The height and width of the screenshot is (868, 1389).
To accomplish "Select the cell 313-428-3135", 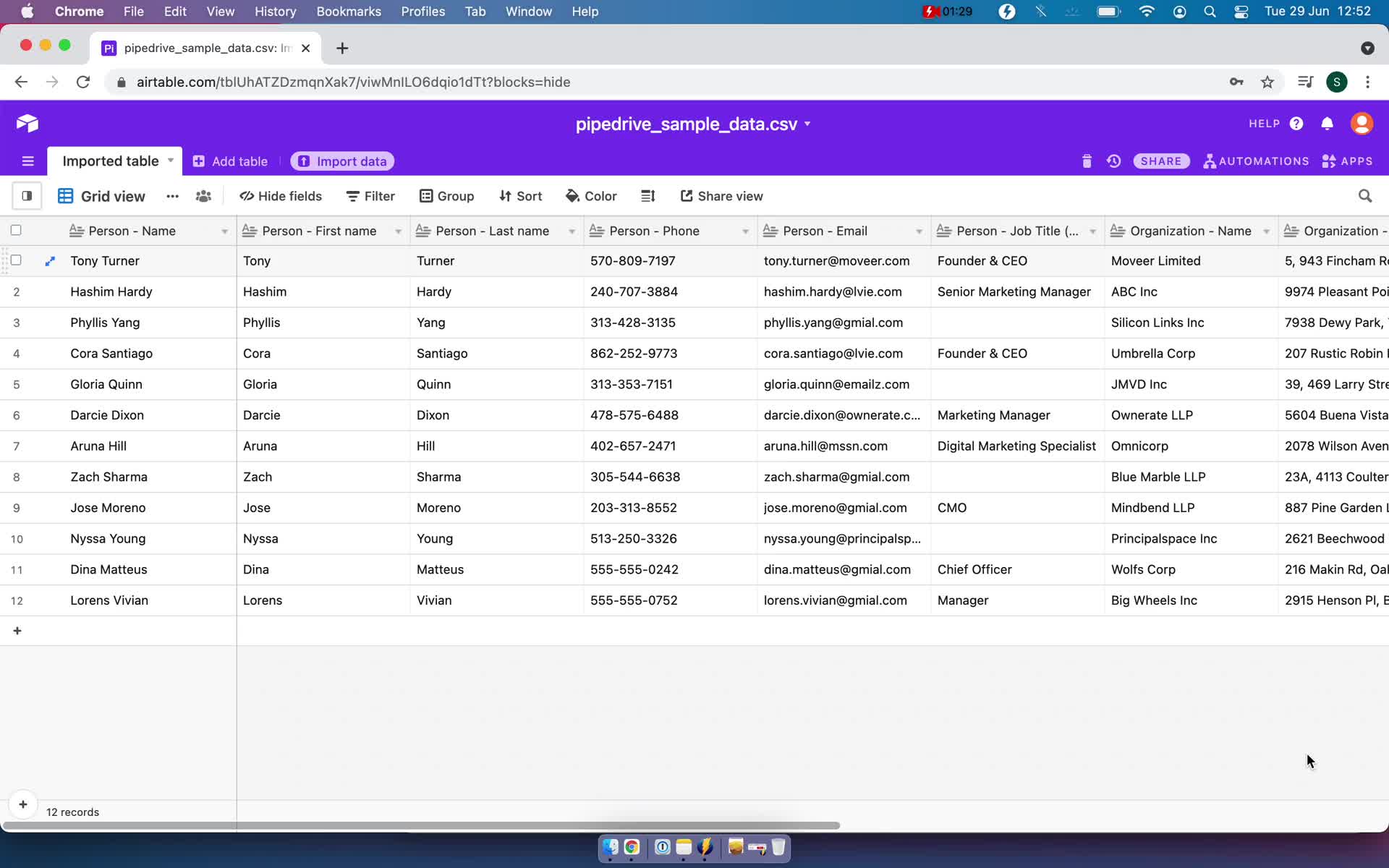I will pyautogui.click(x=671, y=323).
